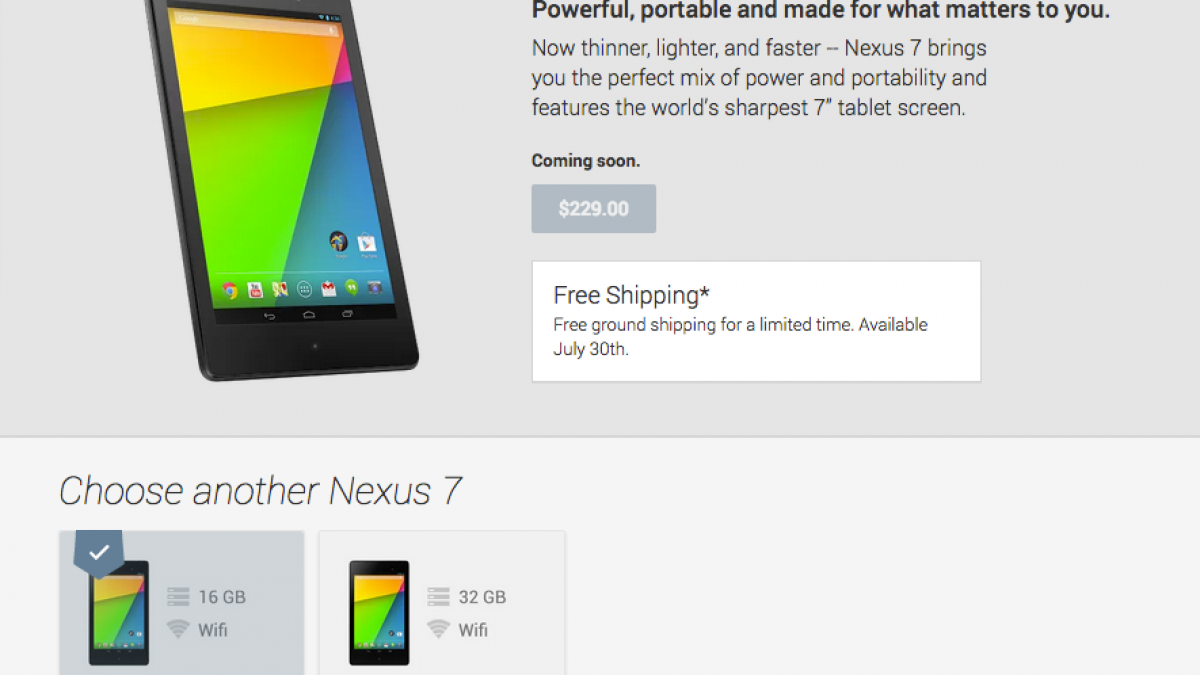The image size is (1200, 675).
Task: Click the checkmark badge on 16 GB card
Action: 99,552
